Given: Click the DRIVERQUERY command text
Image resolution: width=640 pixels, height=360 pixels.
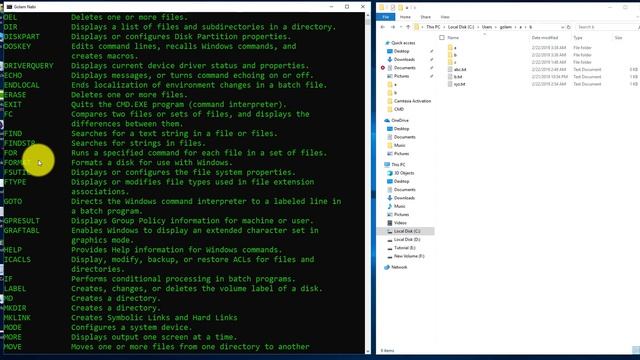Looking at the screenshot, I should (29, 66).
